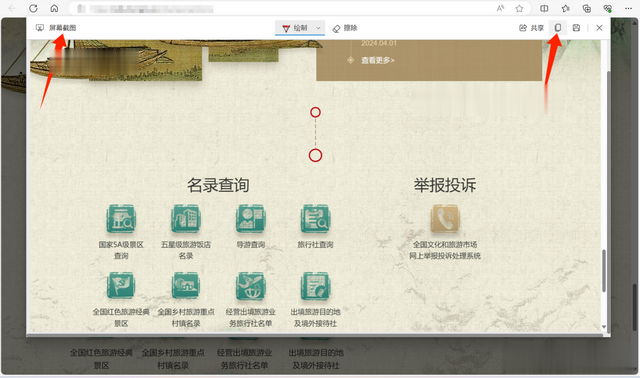The height and width of the screenshot is (378, 640).
Task: Click the browser refresh button
Action: (x=33, y=8)
